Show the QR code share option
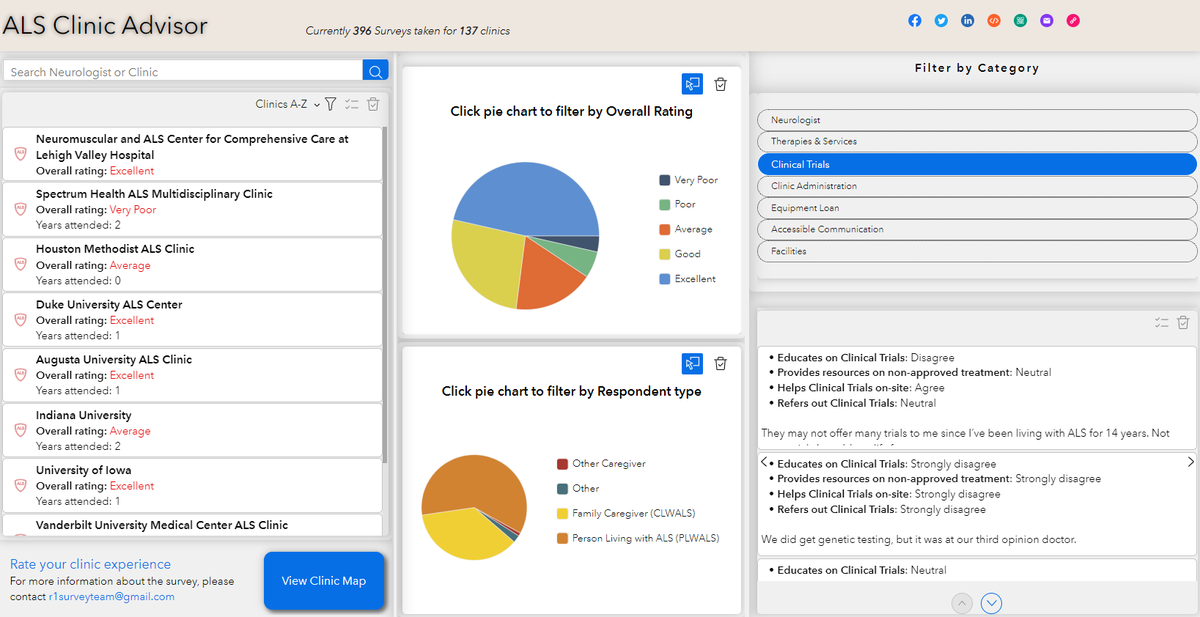Viewport: 1200px width, 617px height. 1020,20
